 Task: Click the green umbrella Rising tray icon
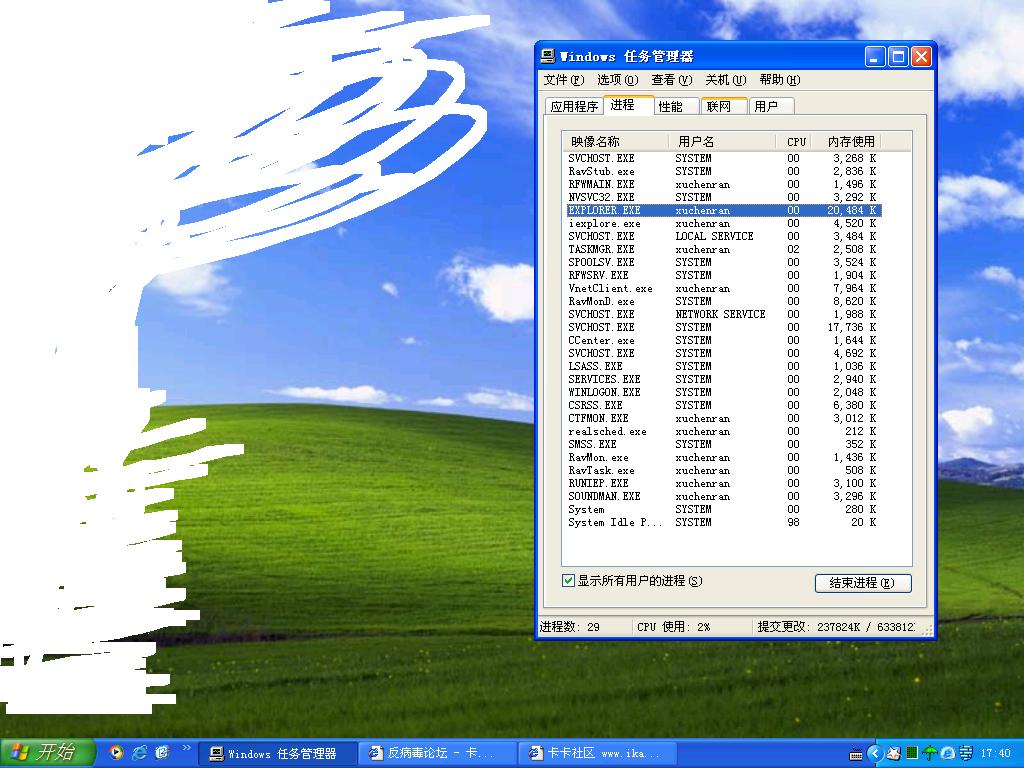[929, 754]
